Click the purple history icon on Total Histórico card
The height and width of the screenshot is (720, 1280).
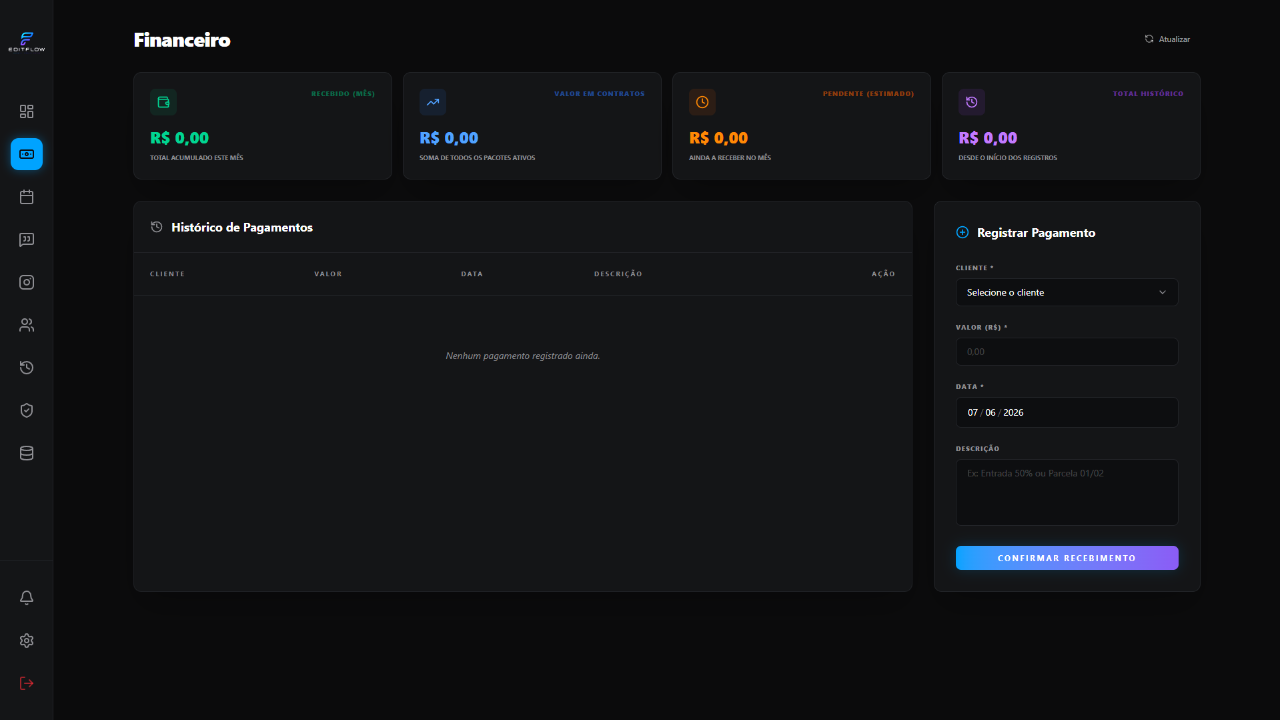972,102
